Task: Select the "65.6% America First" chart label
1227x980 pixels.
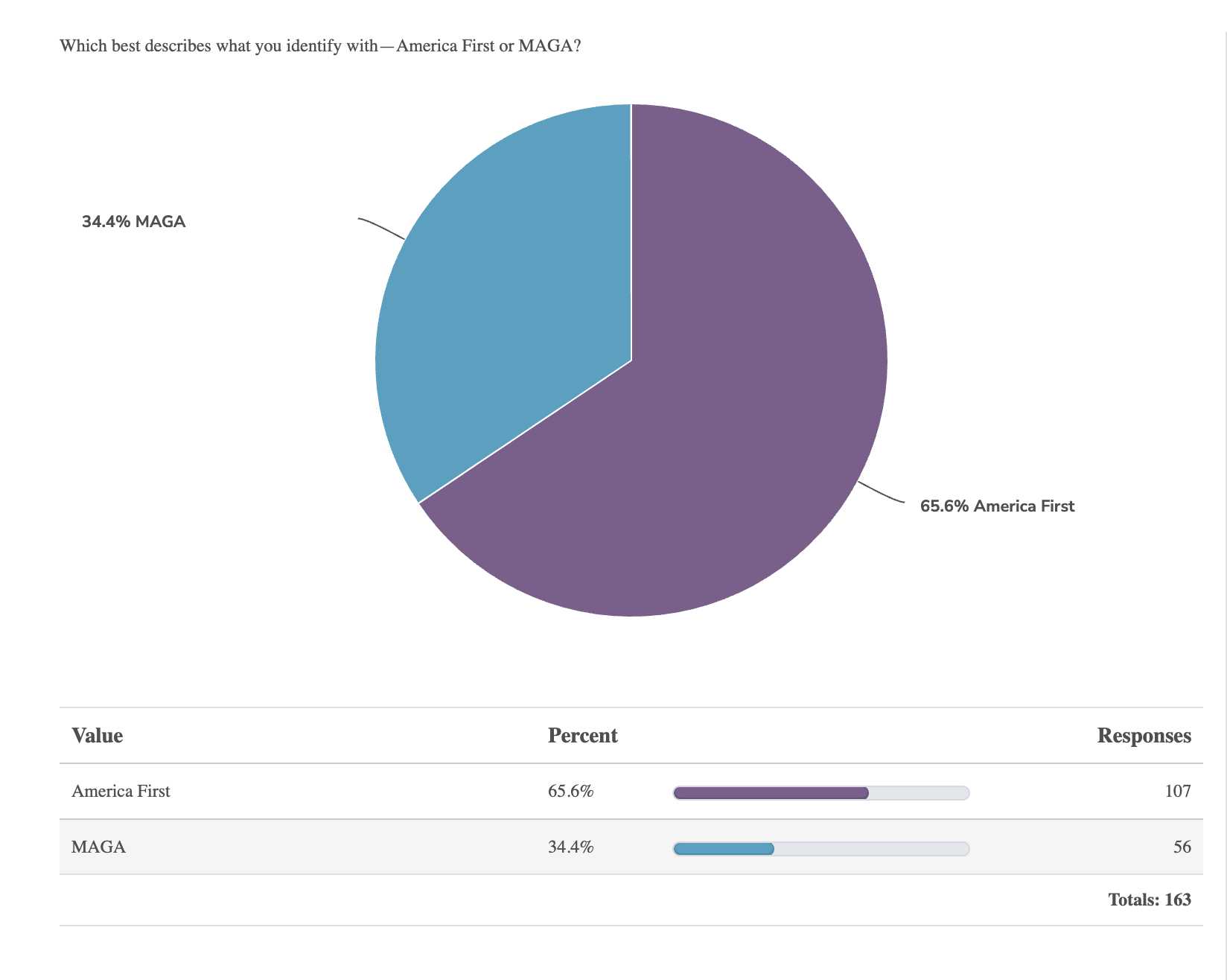Action: (997, 506)
